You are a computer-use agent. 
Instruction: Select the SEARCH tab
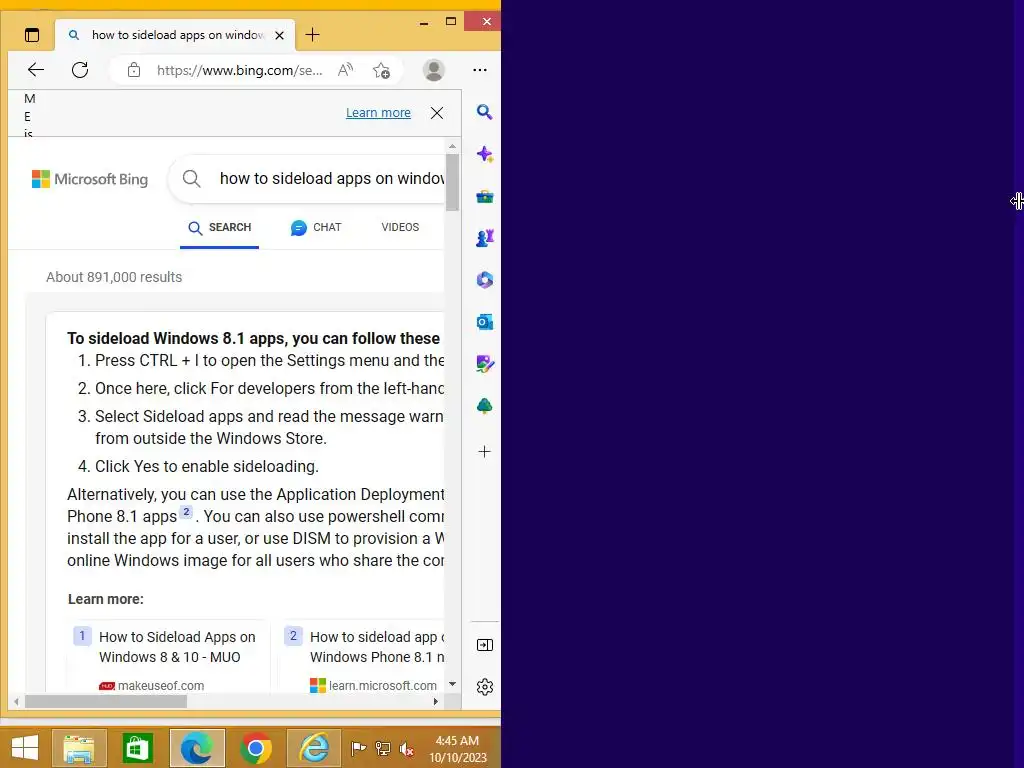coord(219,227)
